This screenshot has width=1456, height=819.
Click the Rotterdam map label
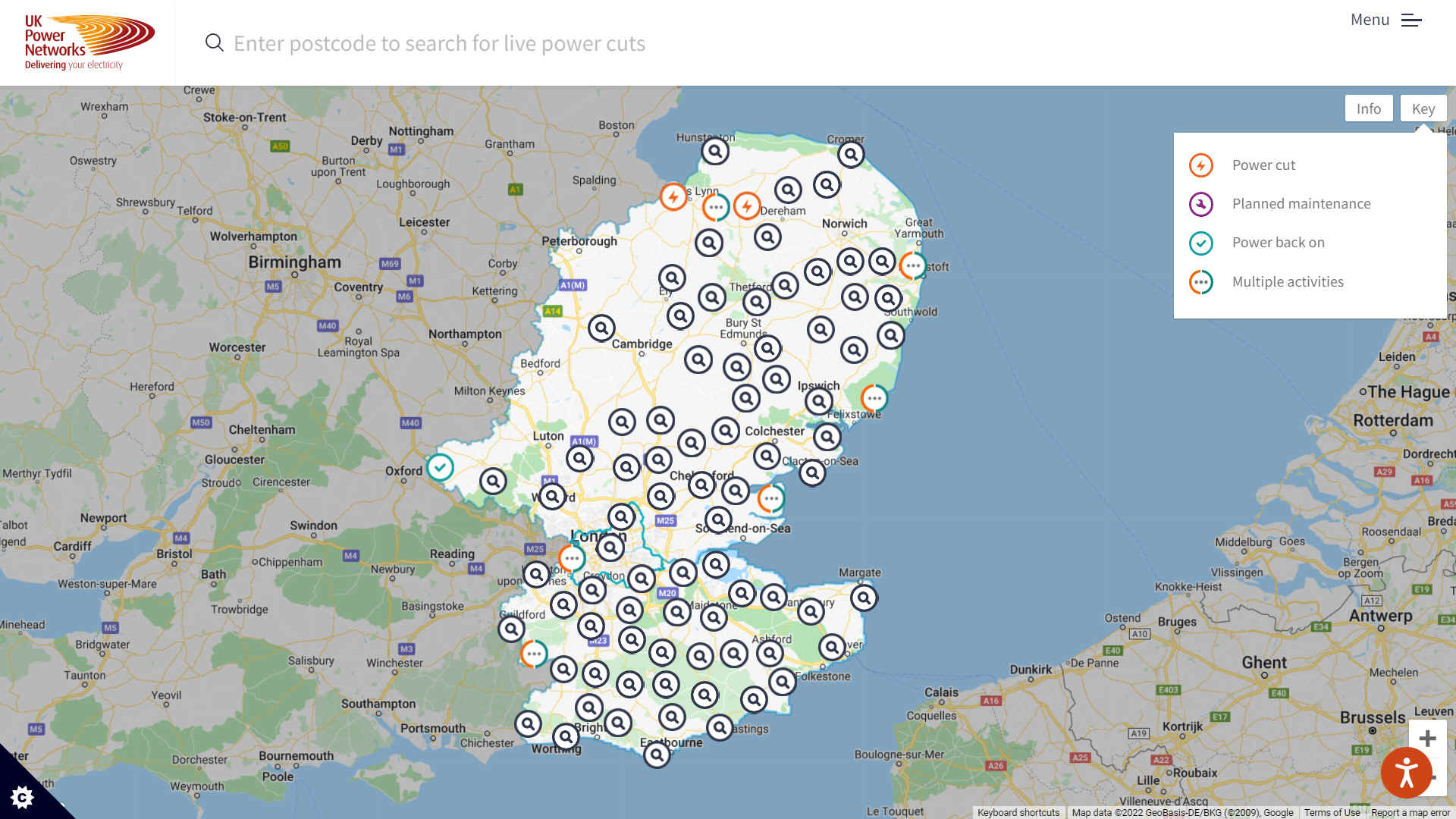[x=1393, y=420]
